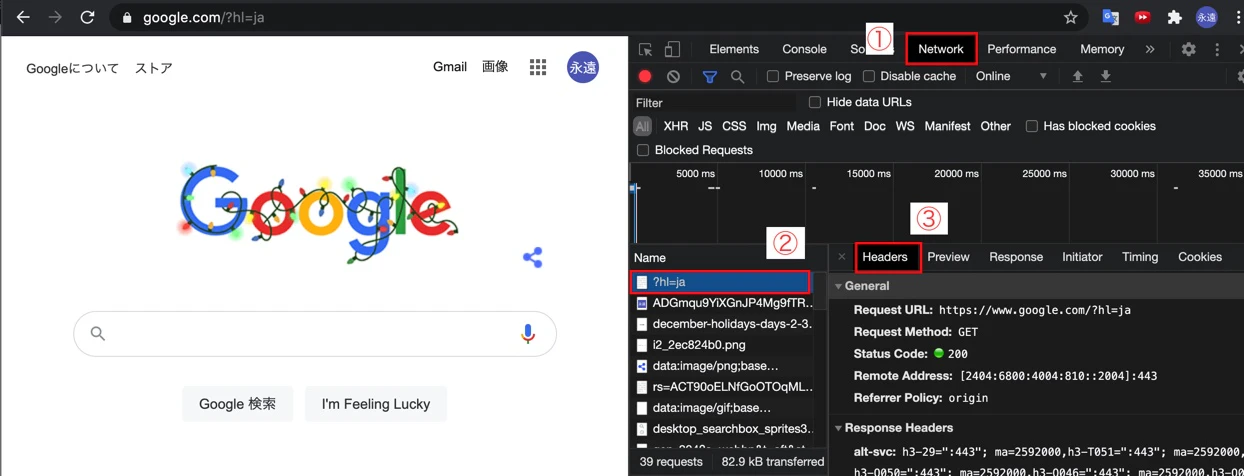Switch to the Console panel
The height and width of the screenshot is (476, 1244).
tap(804, 49)
